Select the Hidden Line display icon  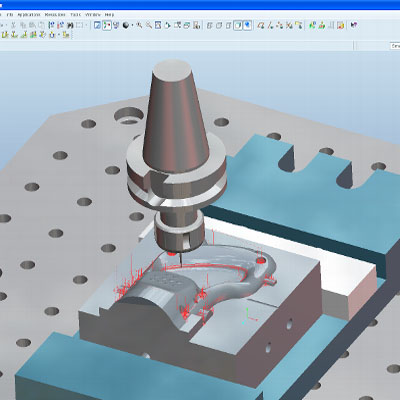click(x=219, y=25)
